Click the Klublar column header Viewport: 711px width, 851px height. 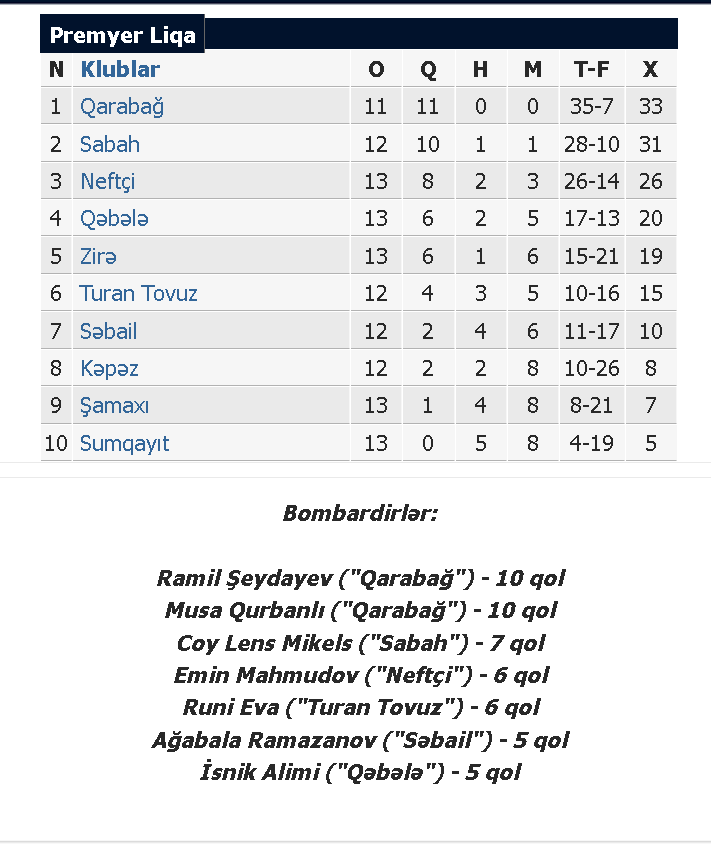(120, 69)
